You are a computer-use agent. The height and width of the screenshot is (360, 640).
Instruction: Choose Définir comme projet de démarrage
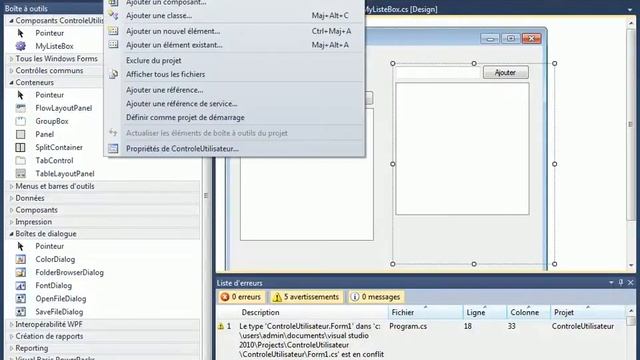pos(234,118)
